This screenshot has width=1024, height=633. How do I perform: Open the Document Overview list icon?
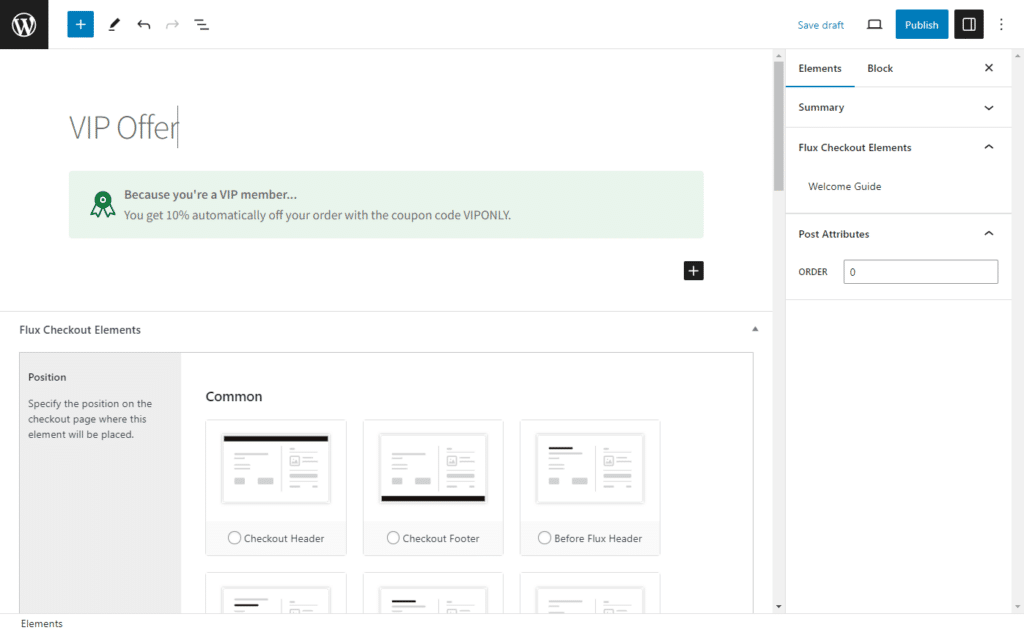tap(201, 24)
